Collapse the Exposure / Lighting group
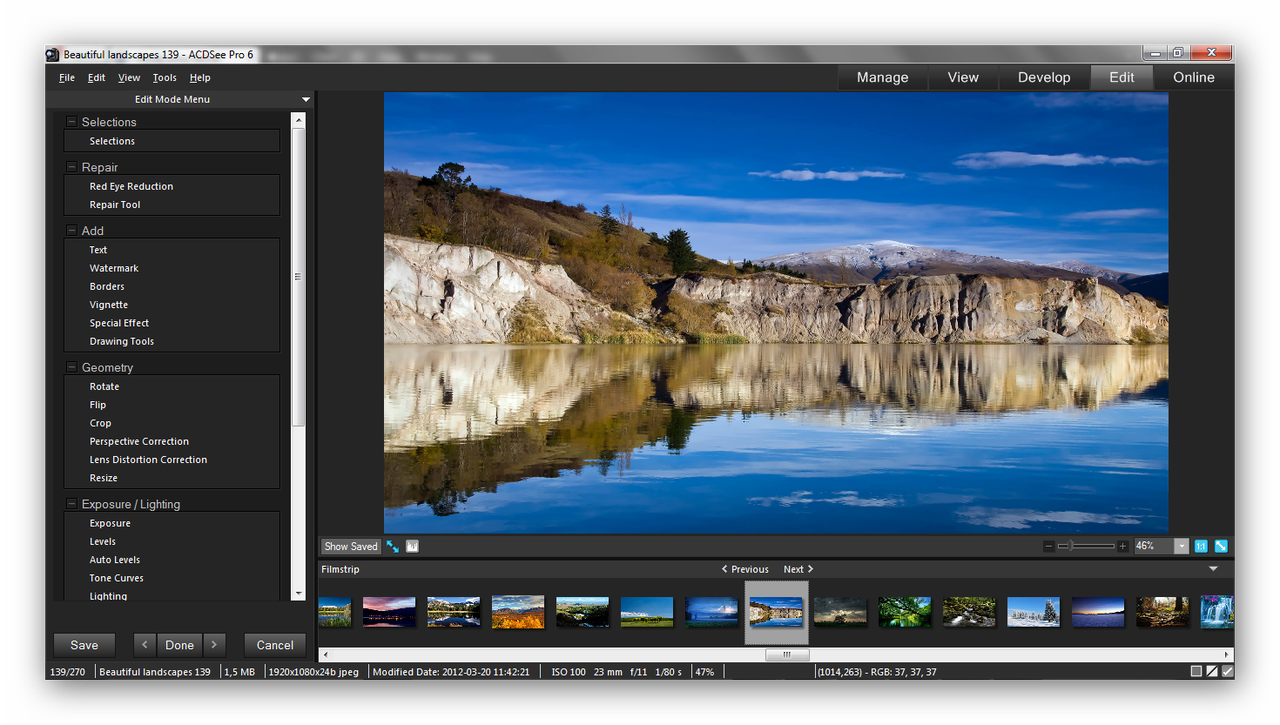1280x725 pixels. click(71, 504)
